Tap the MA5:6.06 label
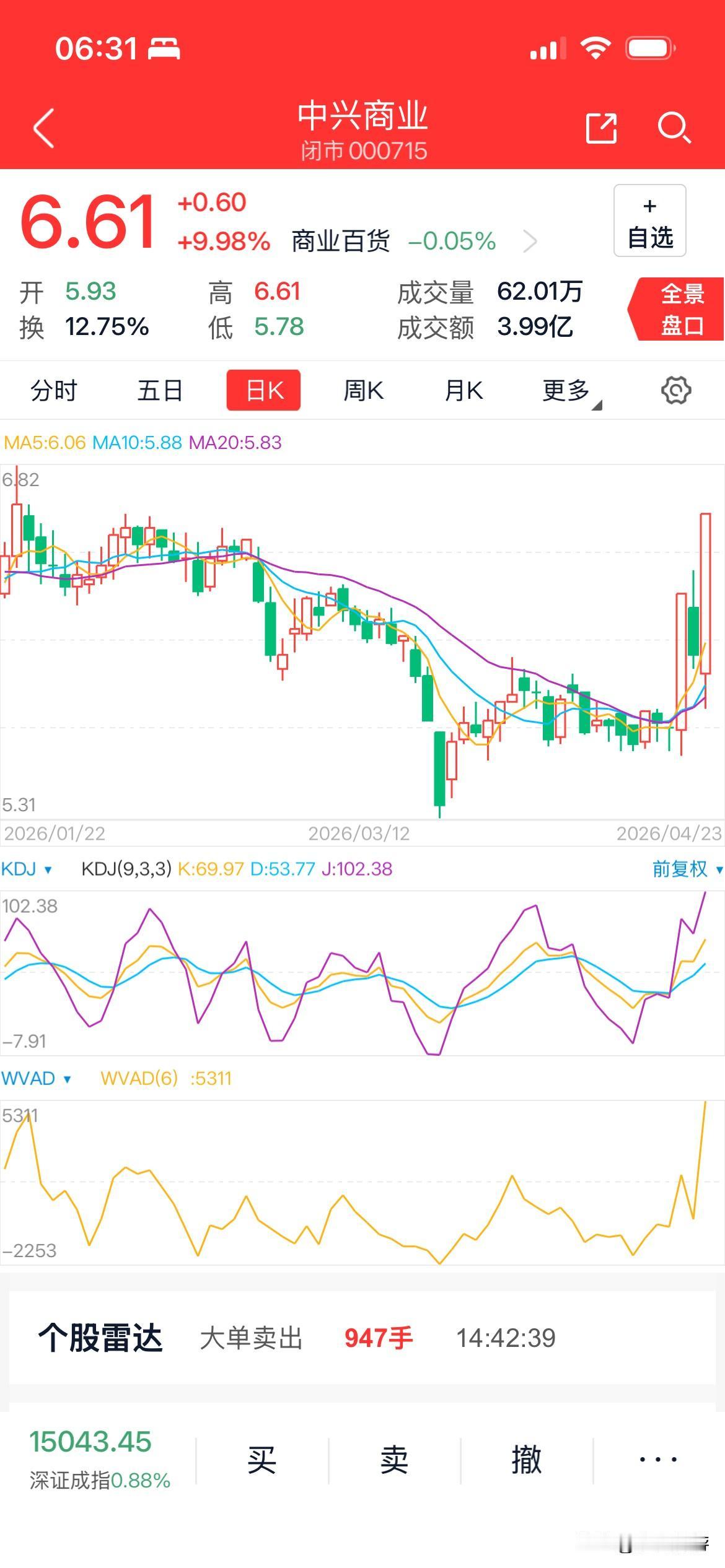The height and width of the screenshot is (1568, 725). coord(45,442)
